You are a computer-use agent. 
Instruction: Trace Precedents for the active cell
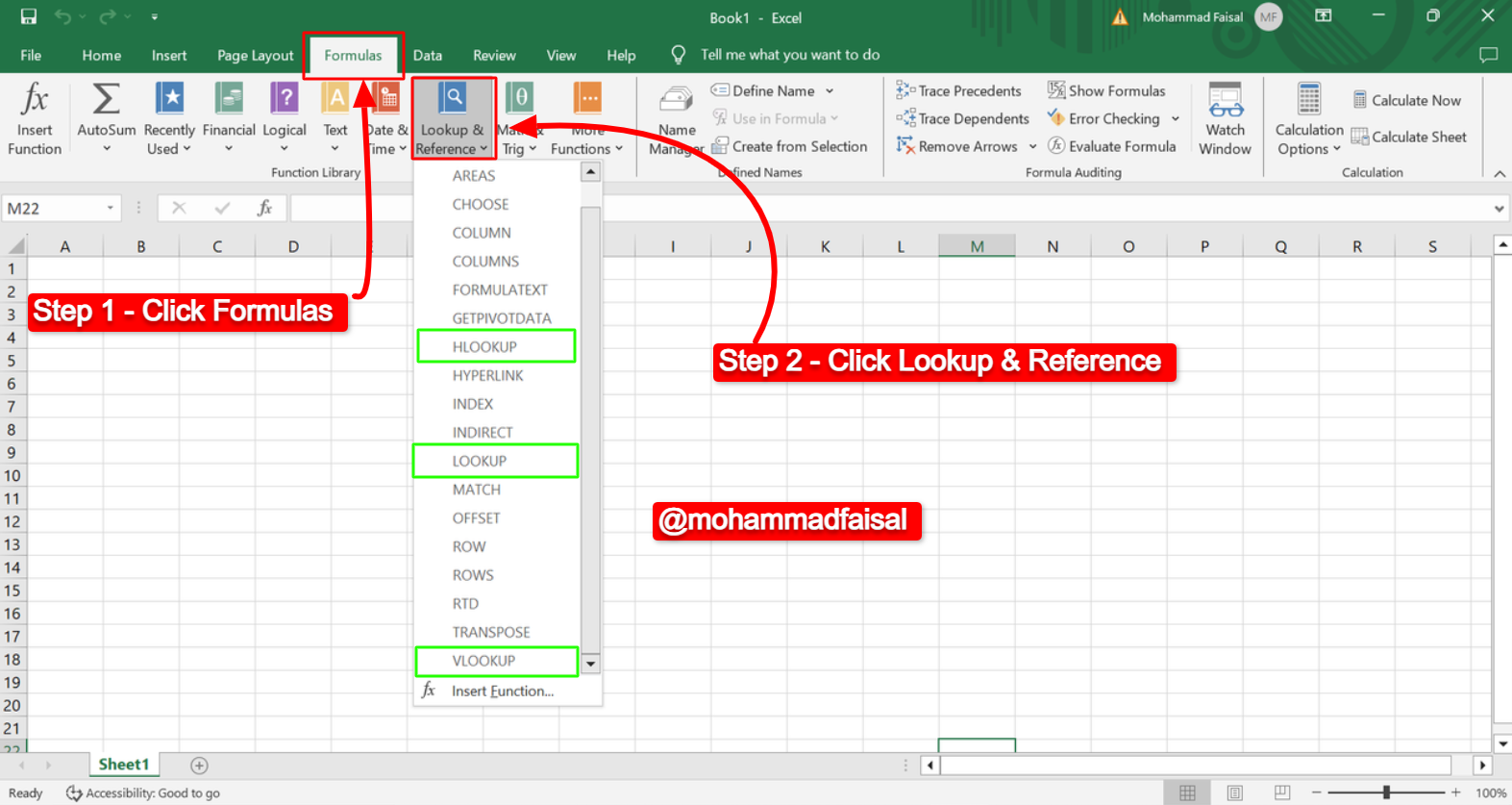[959, 90]
